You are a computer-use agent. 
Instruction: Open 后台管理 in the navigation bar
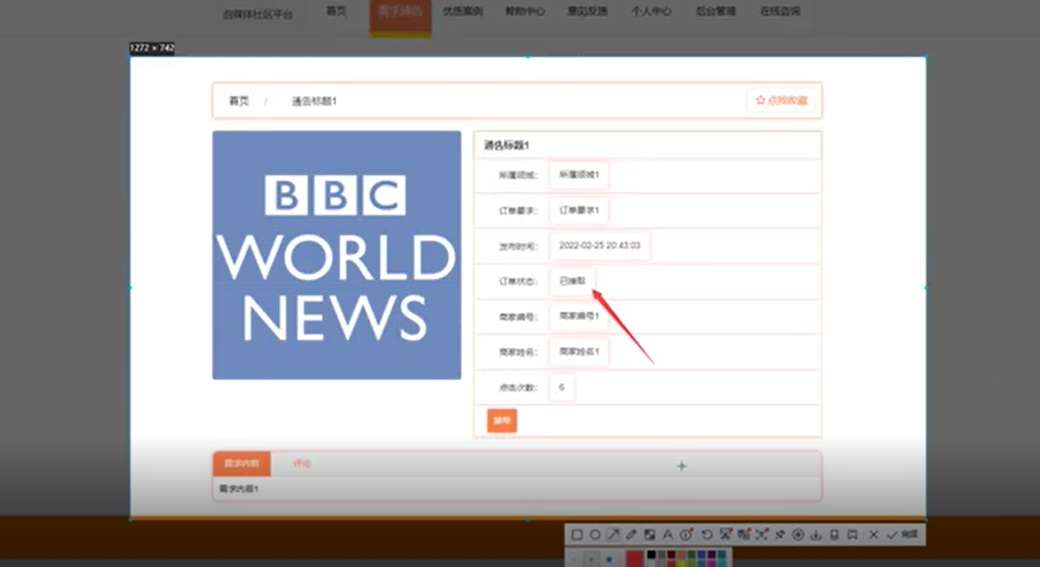tap(715, 11)
